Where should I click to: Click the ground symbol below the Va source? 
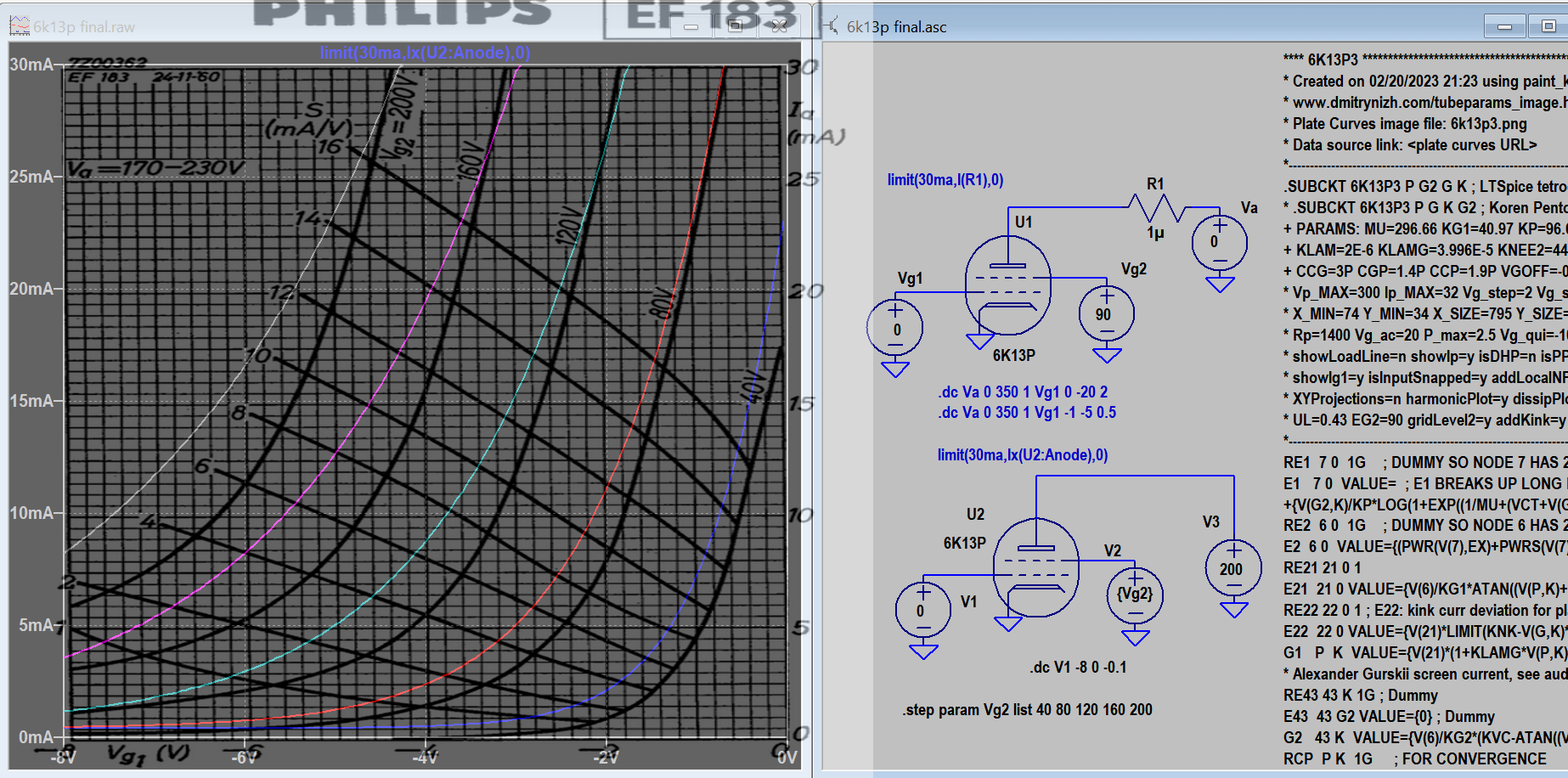[x=1220, y=284]
